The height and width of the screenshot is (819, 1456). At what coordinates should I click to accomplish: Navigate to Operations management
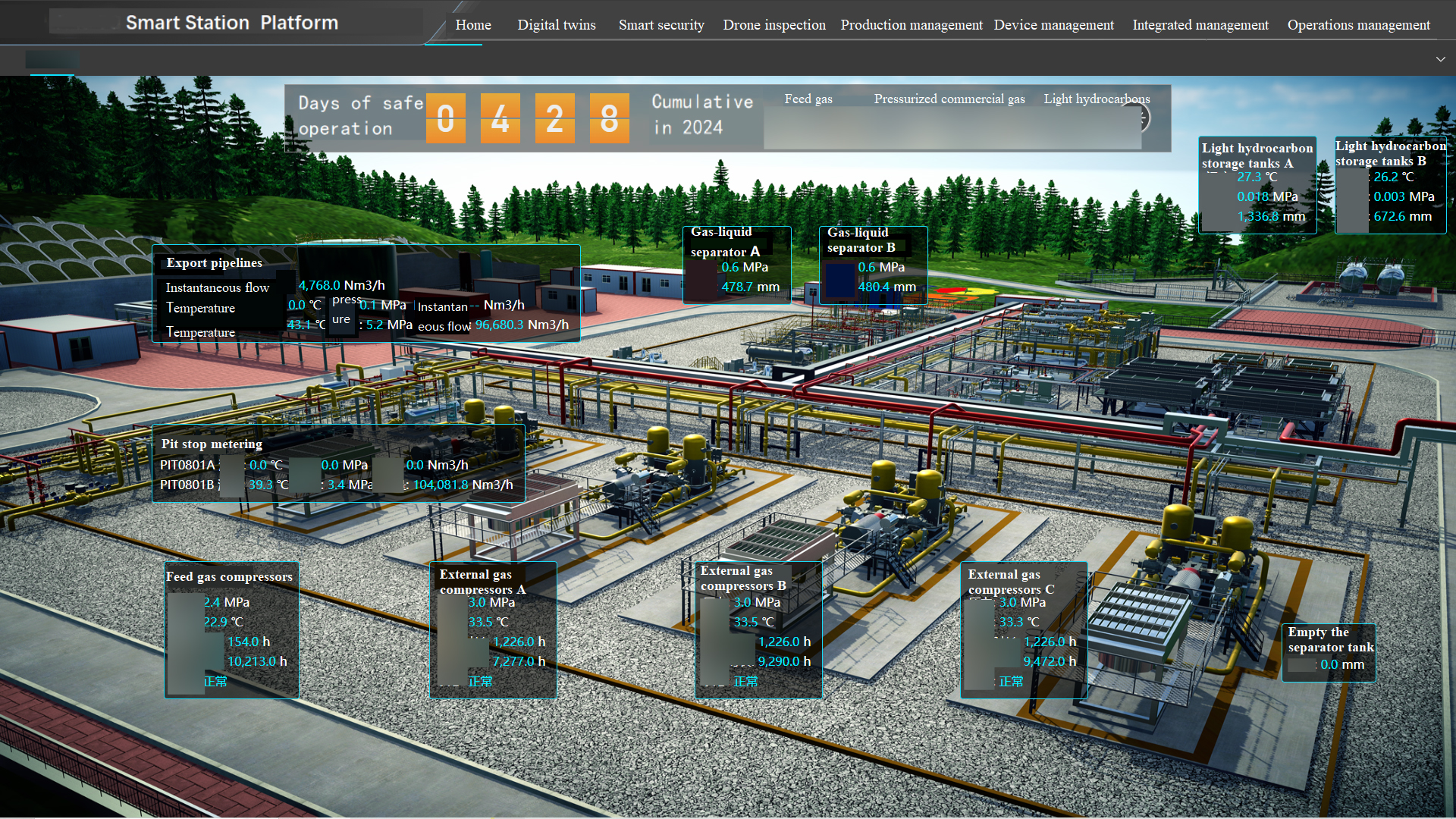1358,25
